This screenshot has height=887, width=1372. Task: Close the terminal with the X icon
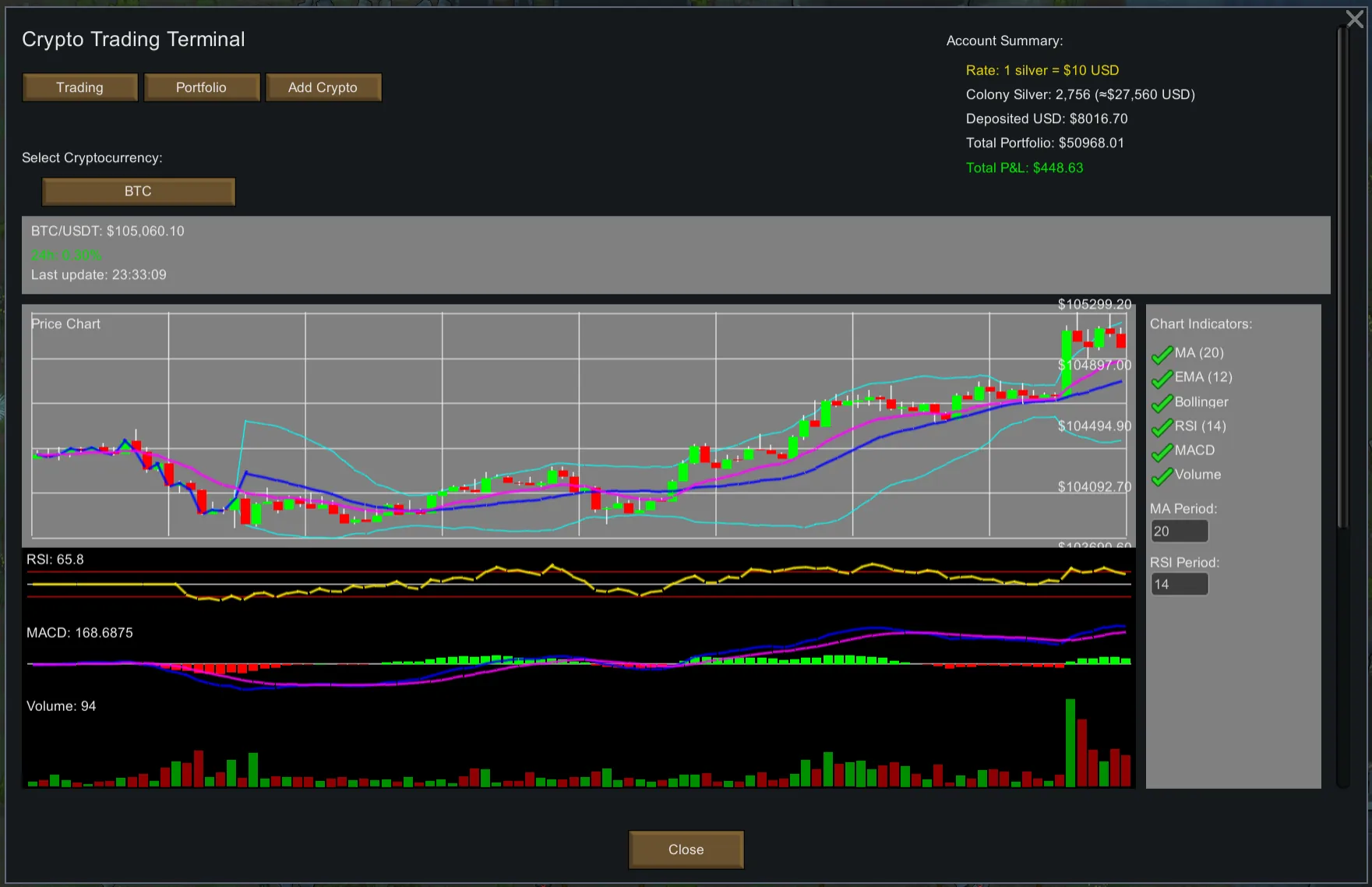[x=1355, y=19]
